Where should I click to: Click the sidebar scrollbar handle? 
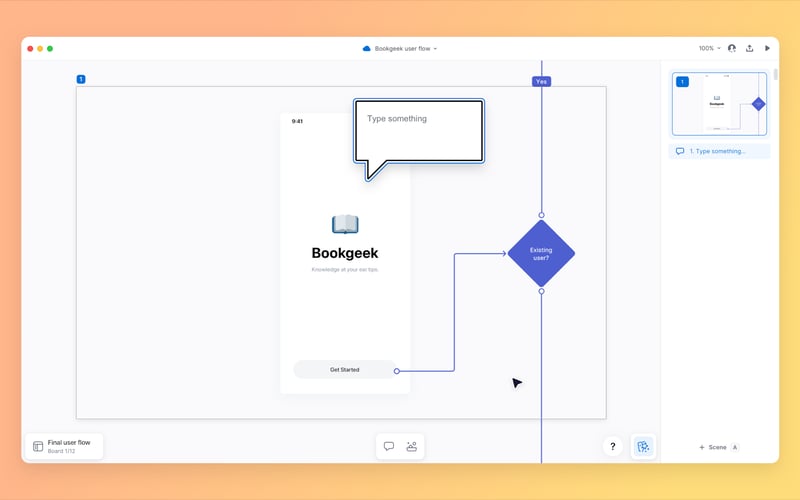click(776, 74)
